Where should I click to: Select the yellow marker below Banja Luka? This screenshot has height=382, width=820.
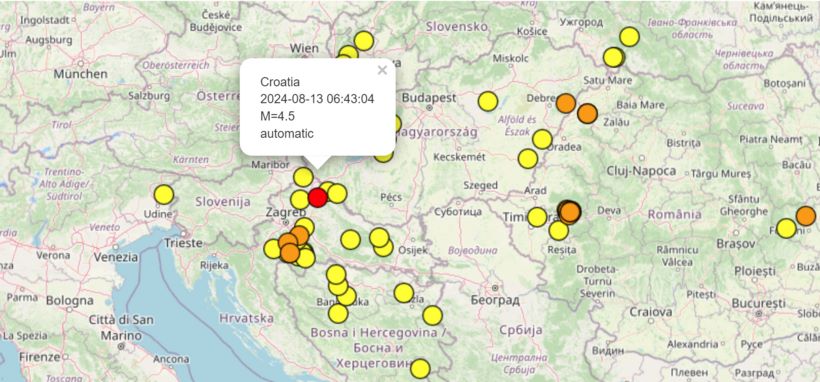338,313
